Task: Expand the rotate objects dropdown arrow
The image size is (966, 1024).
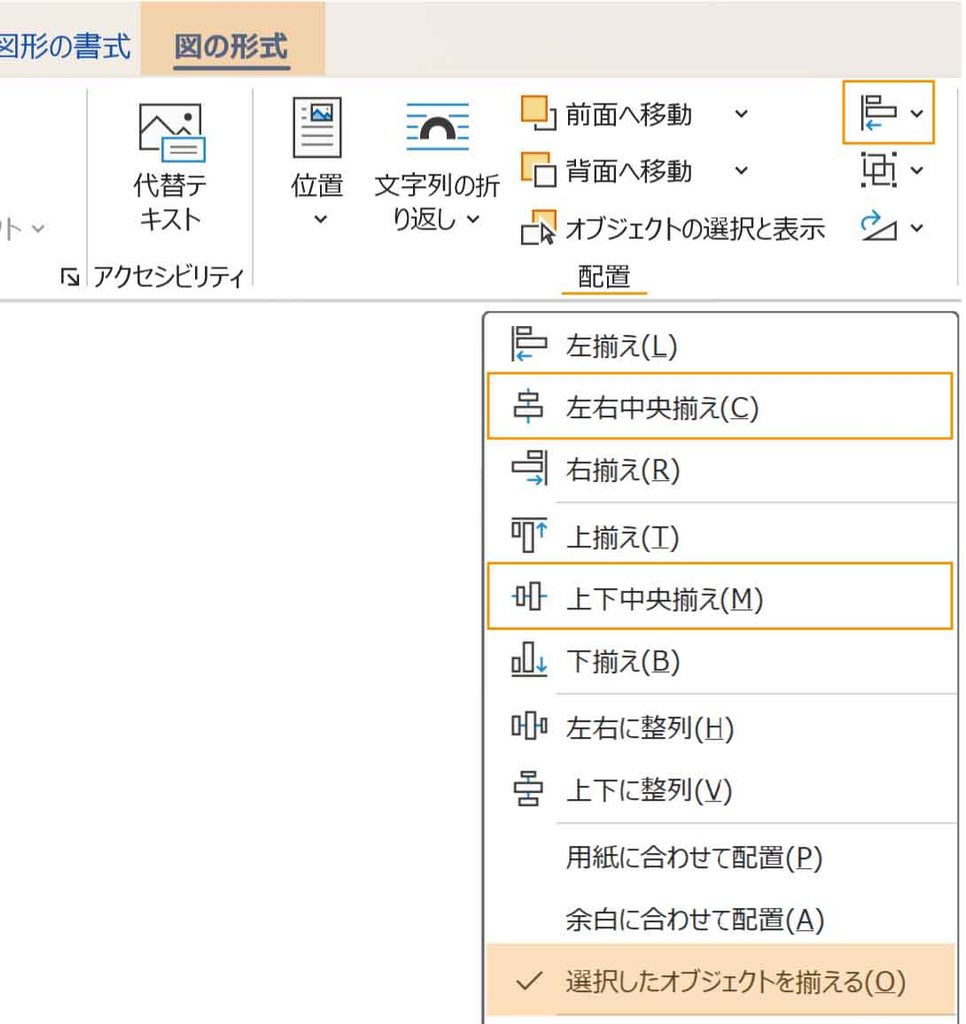Action: click(916, 228)
